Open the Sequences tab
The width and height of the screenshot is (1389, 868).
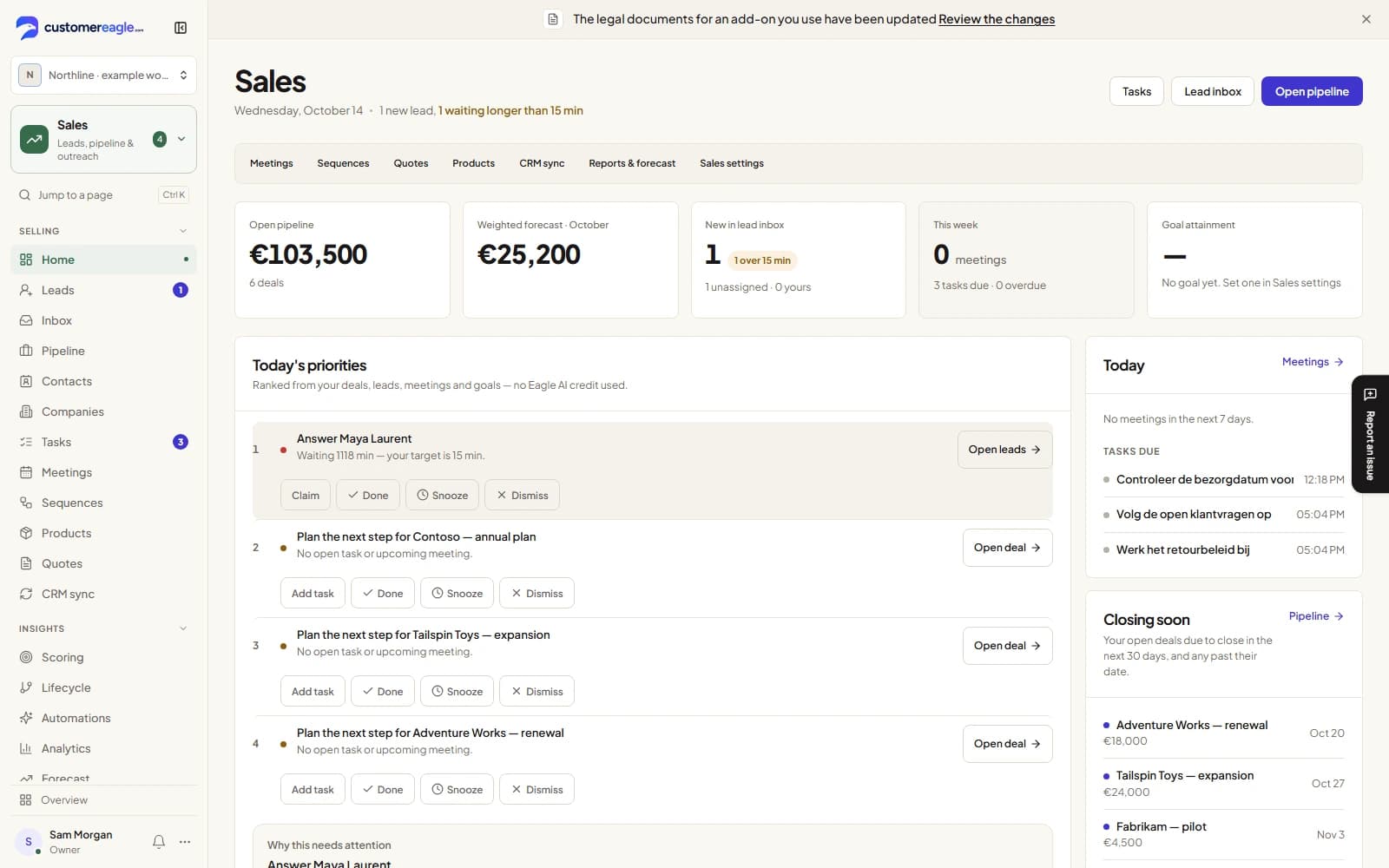pyautogui.click(x=343, y=163)
